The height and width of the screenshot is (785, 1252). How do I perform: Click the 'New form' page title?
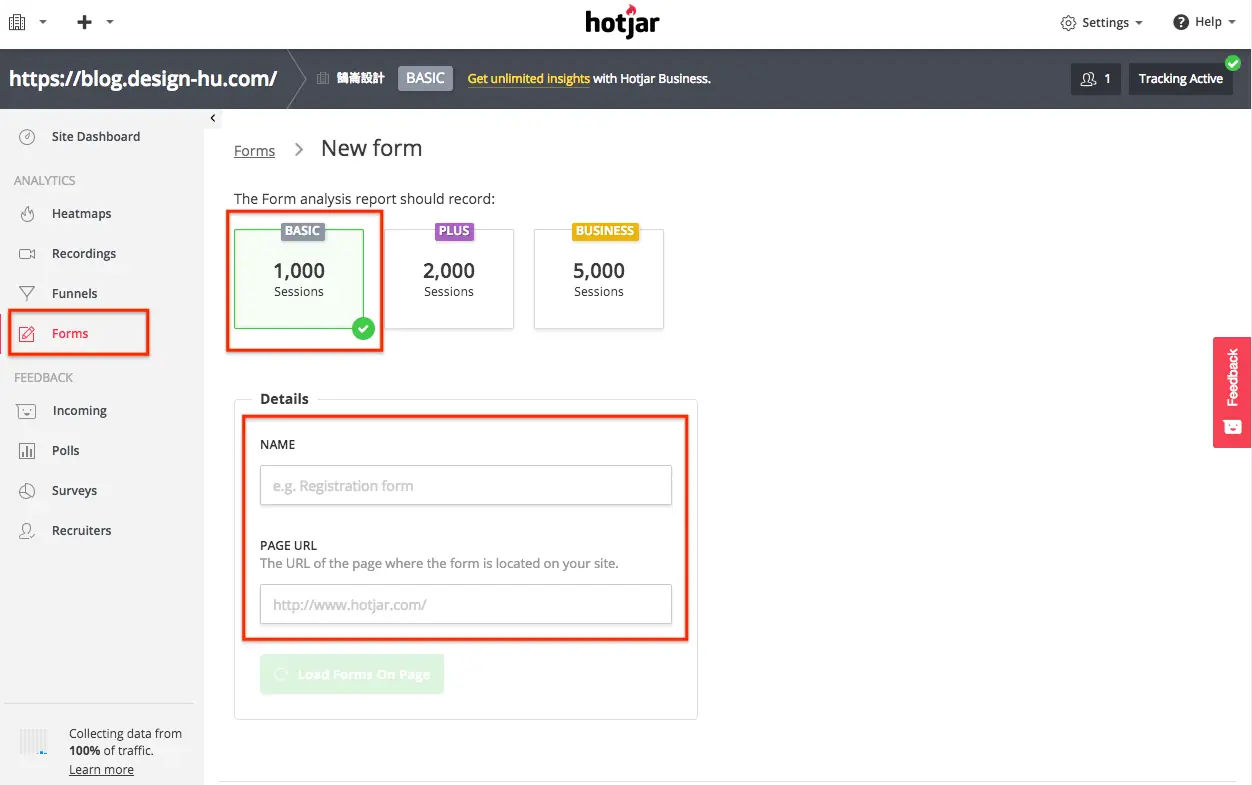[371, 148]
